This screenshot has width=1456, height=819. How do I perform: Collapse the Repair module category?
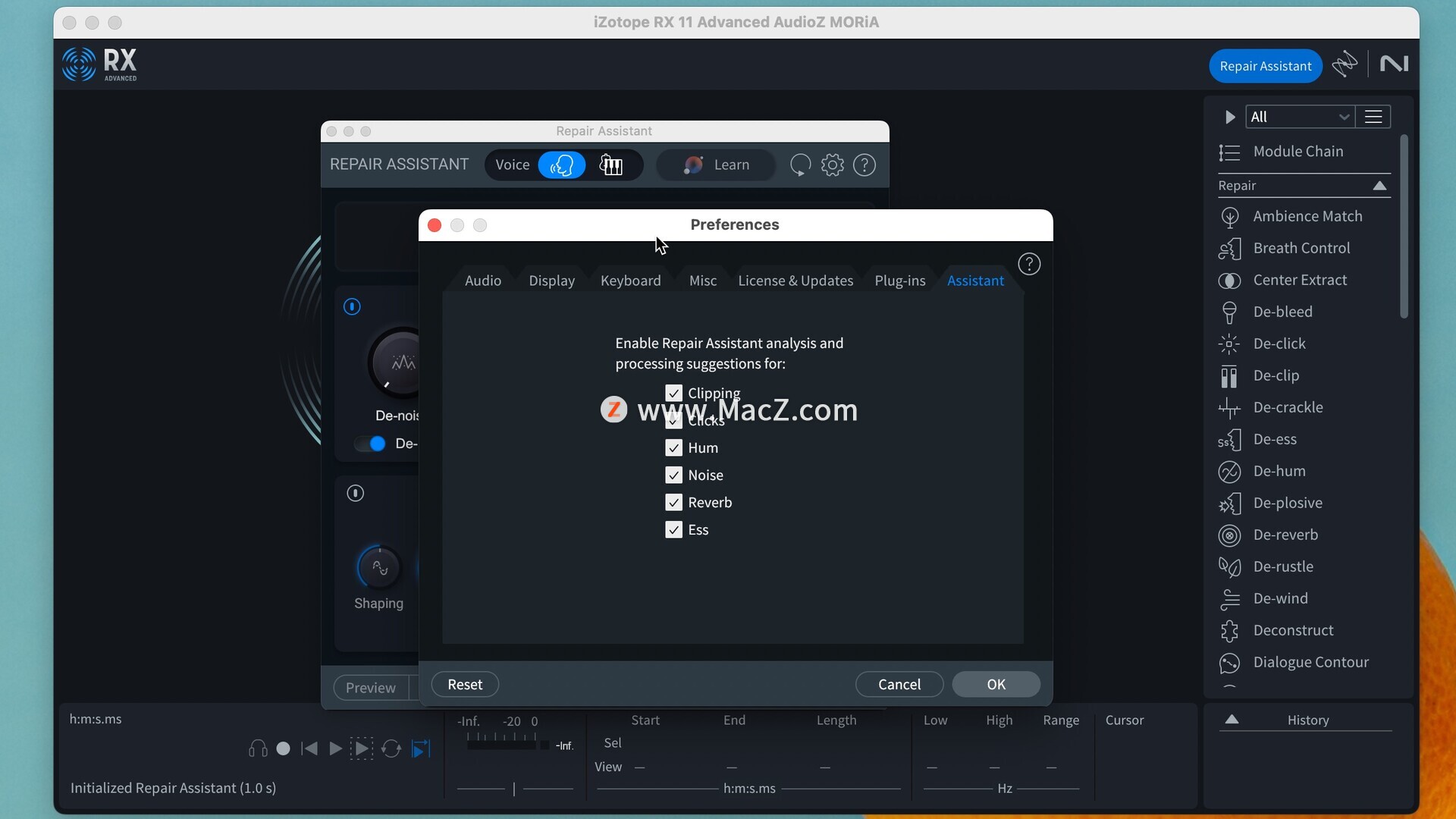click(1379, 186)
